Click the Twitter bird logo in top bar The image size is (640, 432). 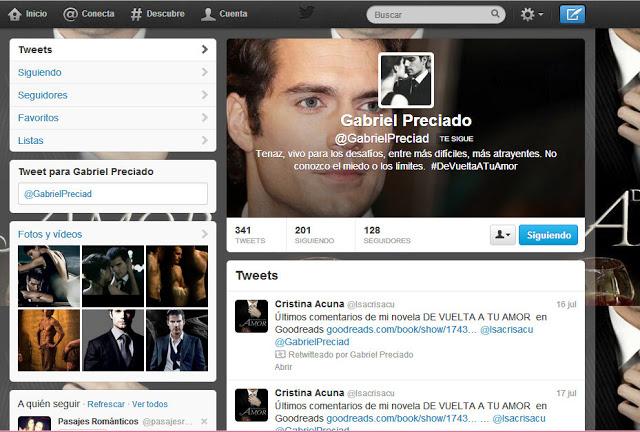click(306, 13)
